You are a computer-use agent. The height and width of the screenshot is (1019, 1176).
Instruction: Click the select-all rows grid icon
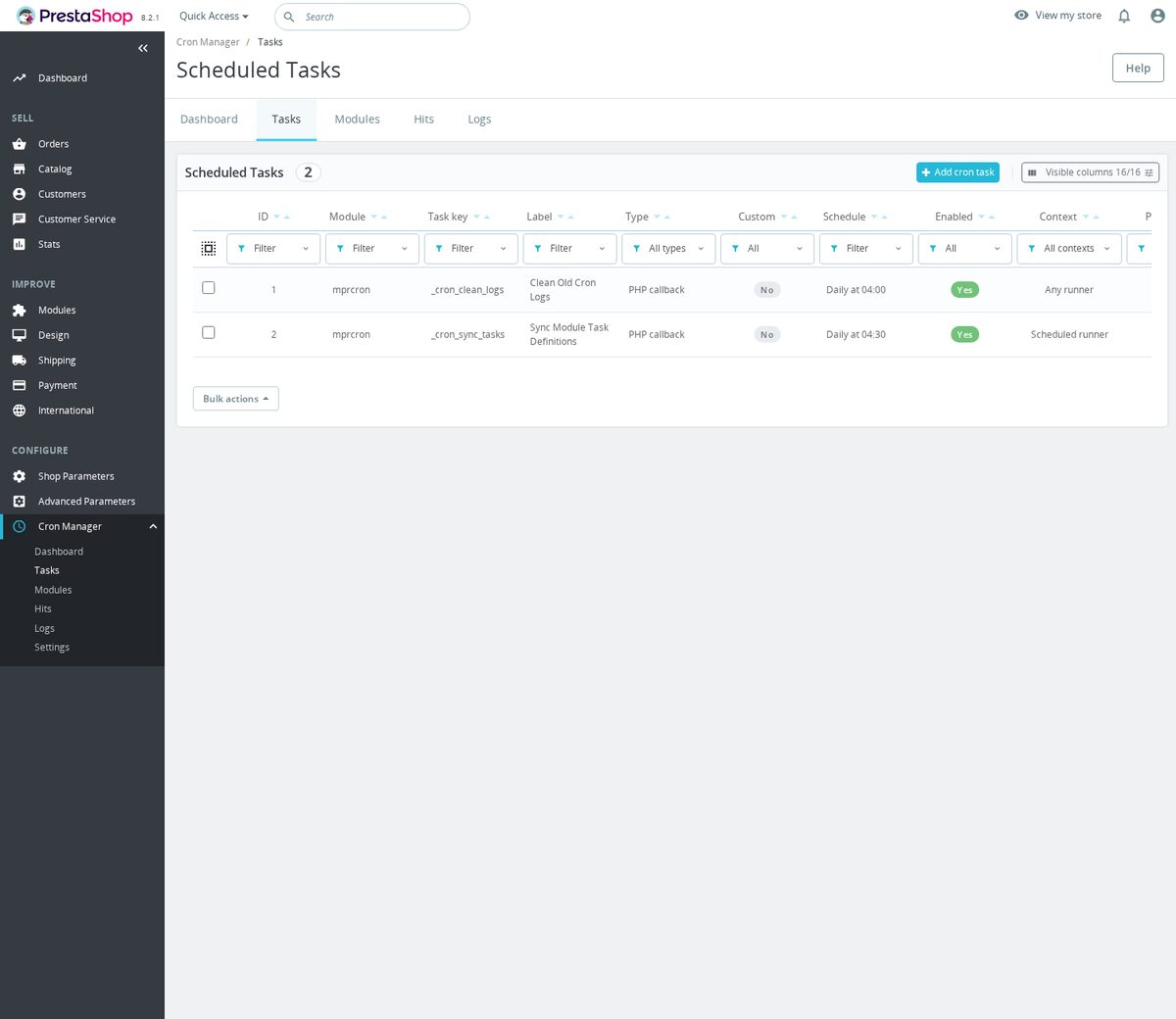[x=209, y=249]
